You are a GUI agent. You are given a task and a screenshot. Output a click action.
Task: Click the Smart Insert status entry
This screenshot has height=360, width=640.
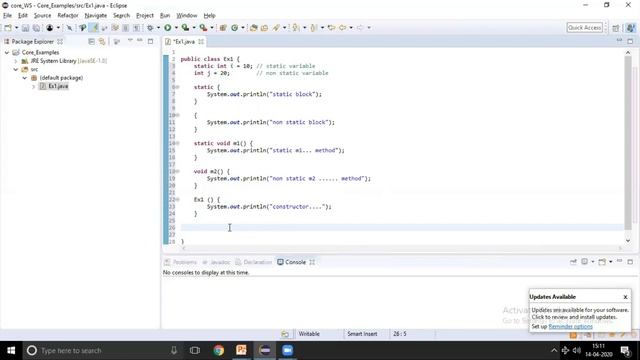tap(362, 334)
